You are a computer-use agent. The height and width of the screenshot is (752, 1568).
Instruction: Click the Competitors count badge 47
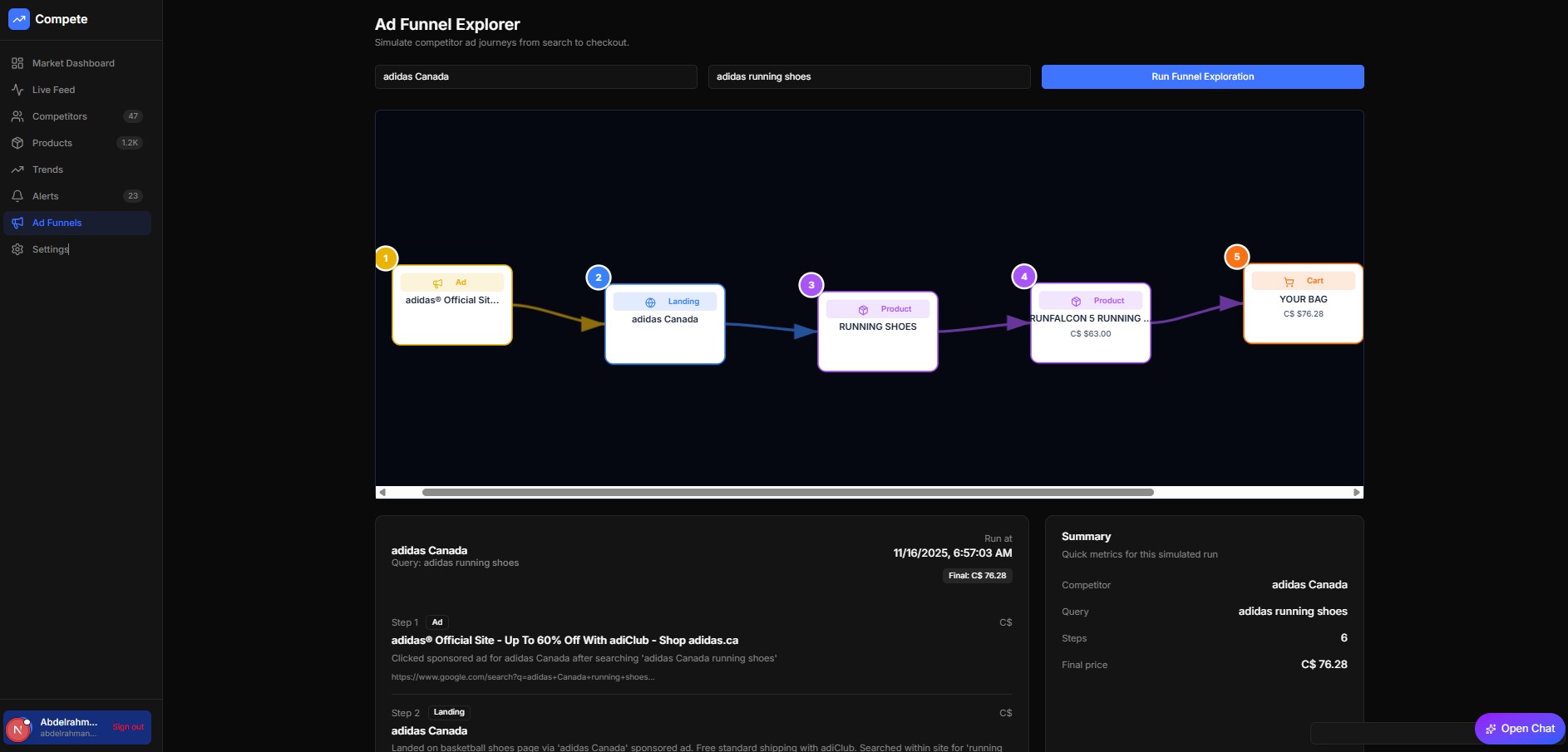click(133, 116)
